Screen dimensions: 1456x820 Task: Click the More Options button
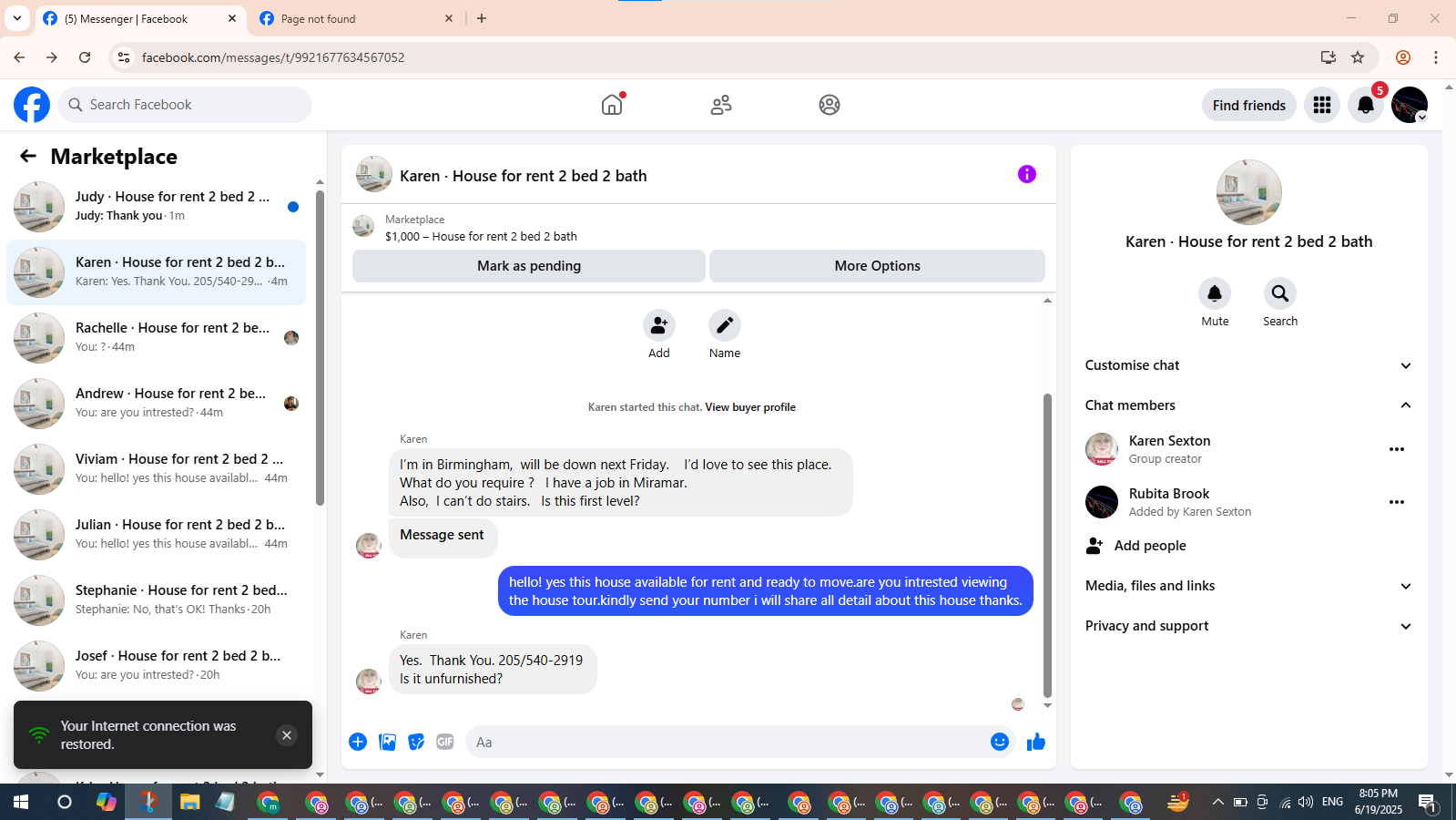[877, 266]
